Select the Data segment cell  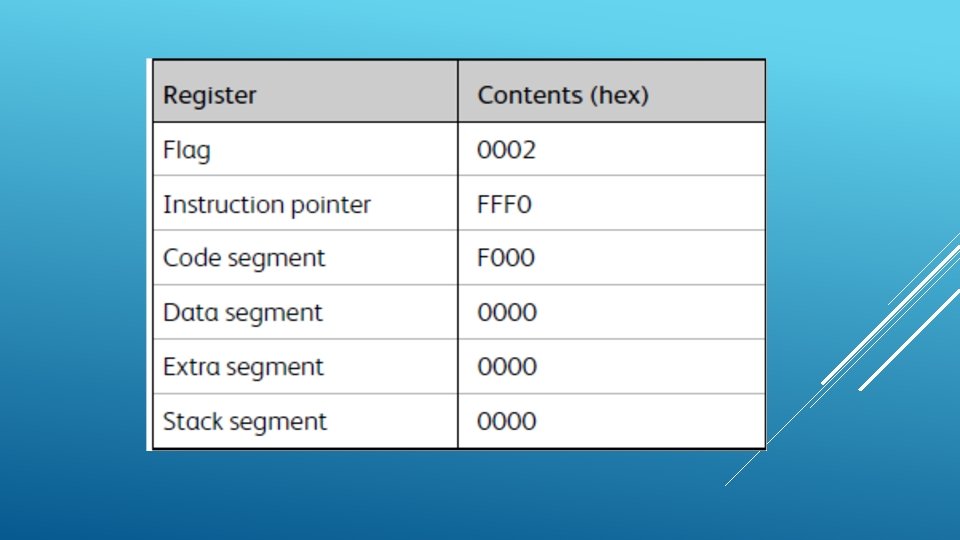coord(305,312)
